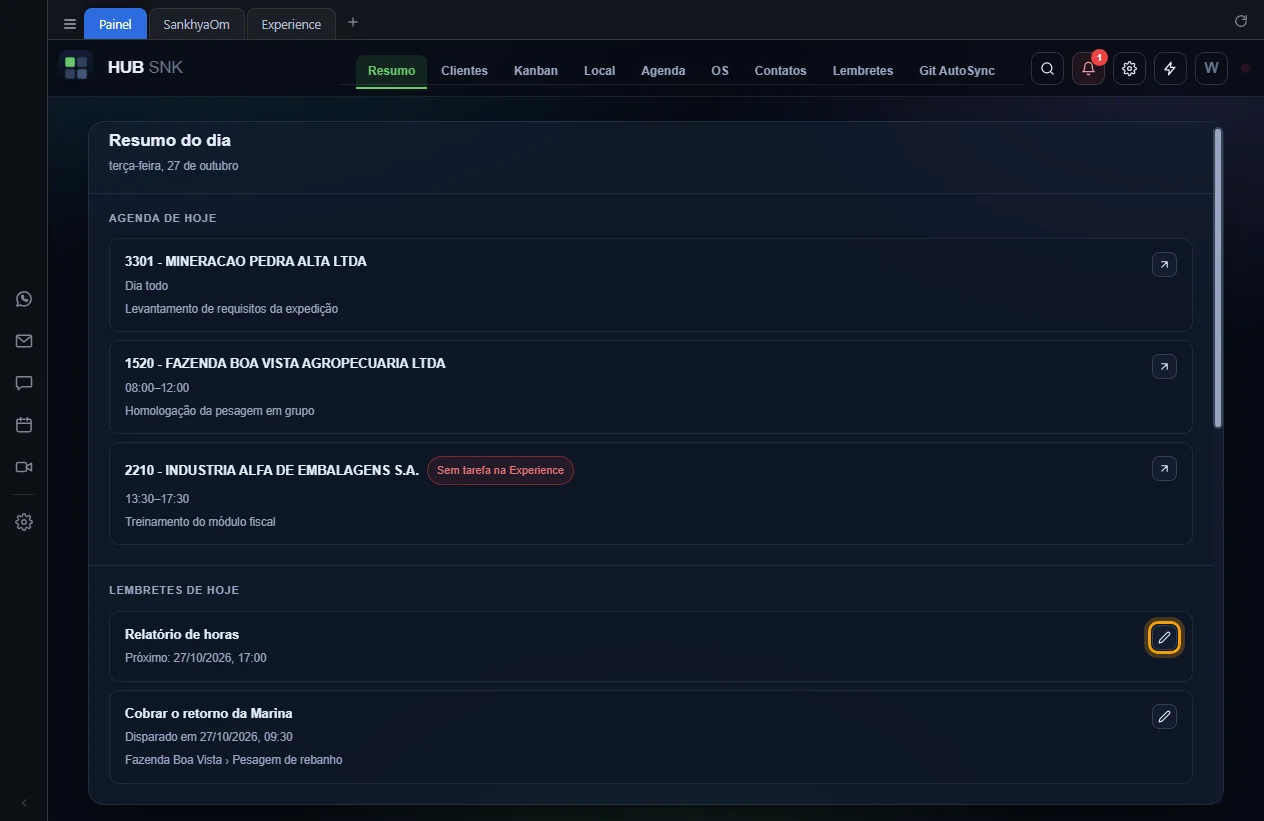Go to the Contatos navigation tab

pos(780,71)
